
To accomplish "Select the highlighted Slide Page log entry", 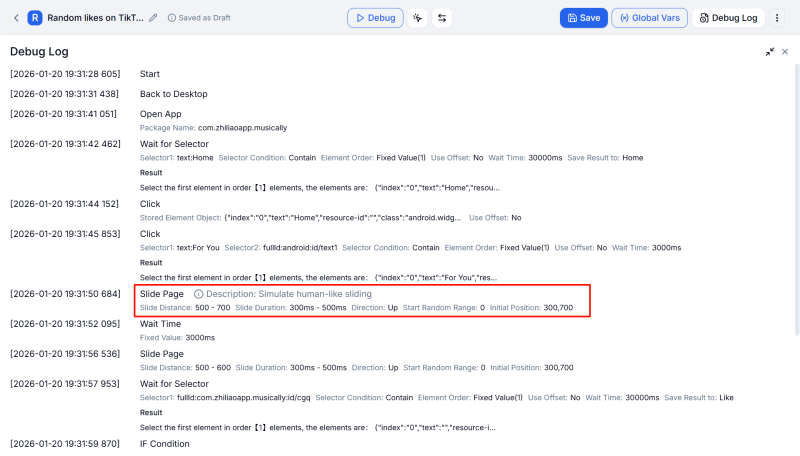I will tap(161, 294).
